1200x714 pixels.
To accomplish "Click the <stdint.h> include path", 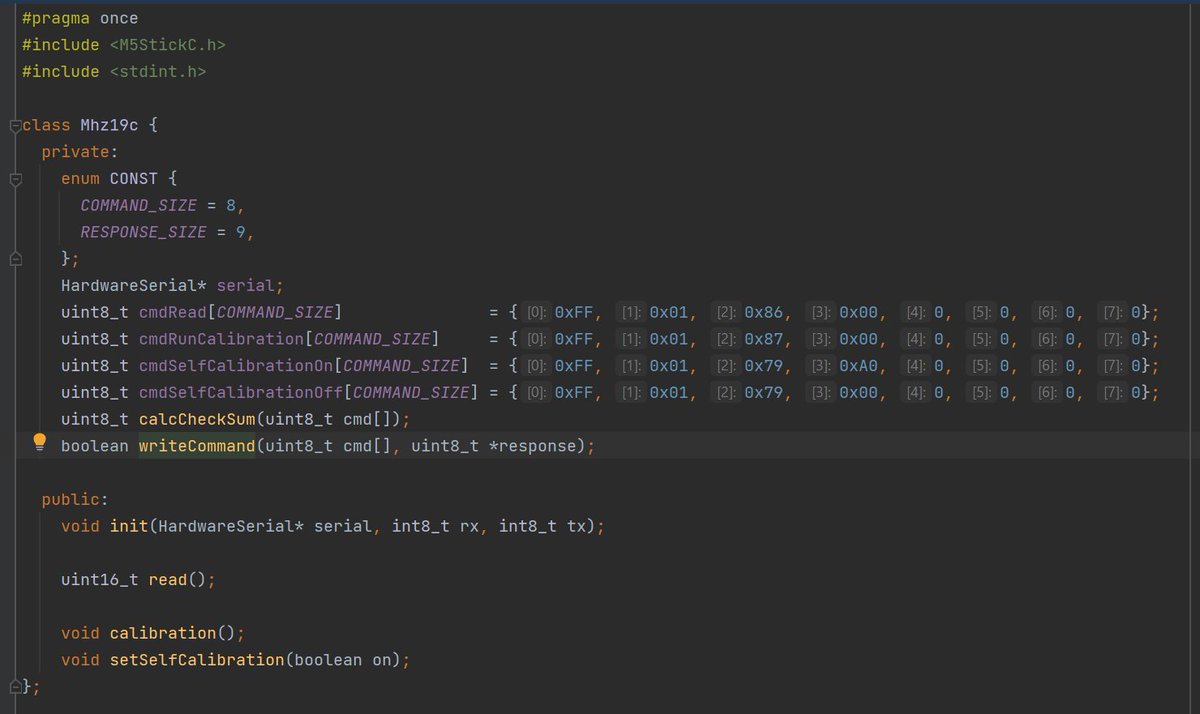I will (158, 72).
